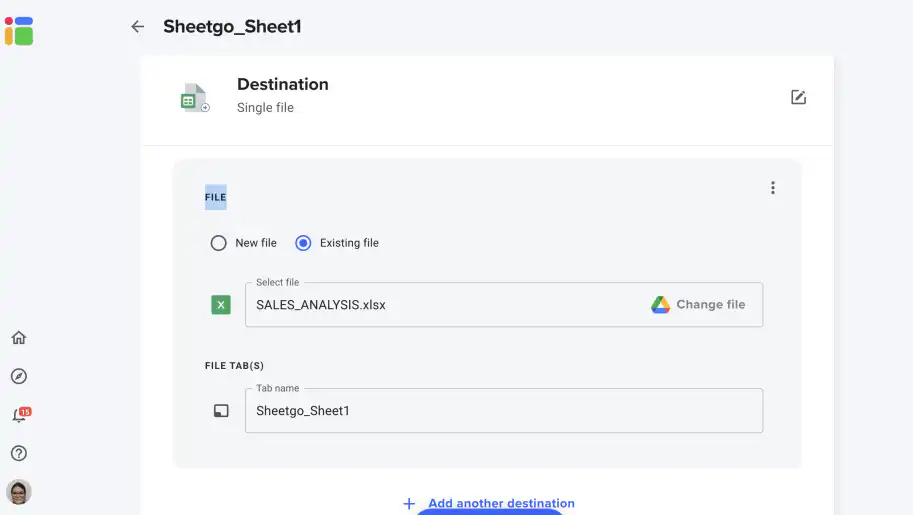Click the highlighted FILE label
Image resolution: width=913 pixels, height=515 pixels.
coord(215,197)
